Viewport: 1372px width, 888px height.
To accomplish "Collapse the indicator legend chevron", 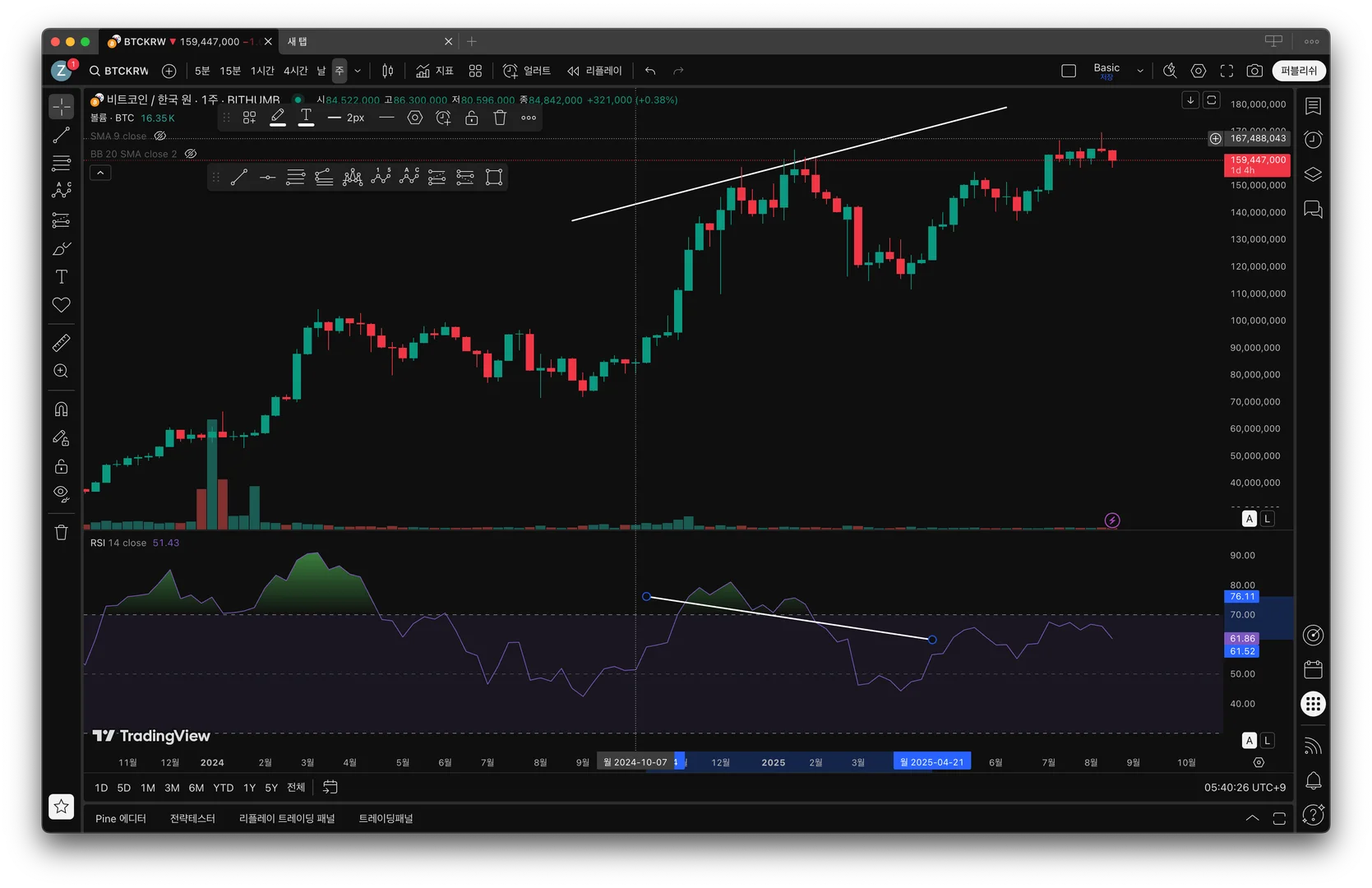I will (x=100, y=173).
